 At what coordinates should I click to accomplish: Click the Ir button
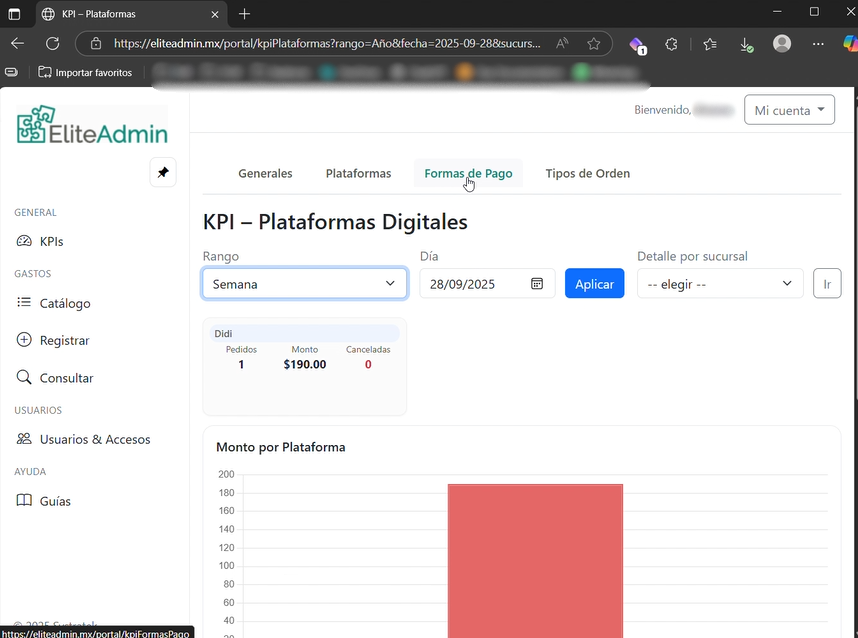[x=826, y=284]
